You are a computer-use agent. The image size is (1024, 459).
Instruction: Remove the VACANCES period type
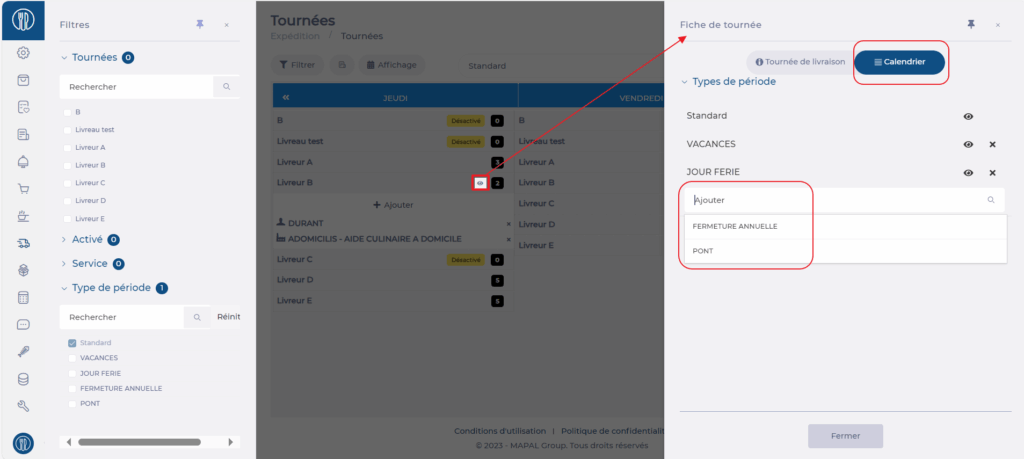(992, 145)
